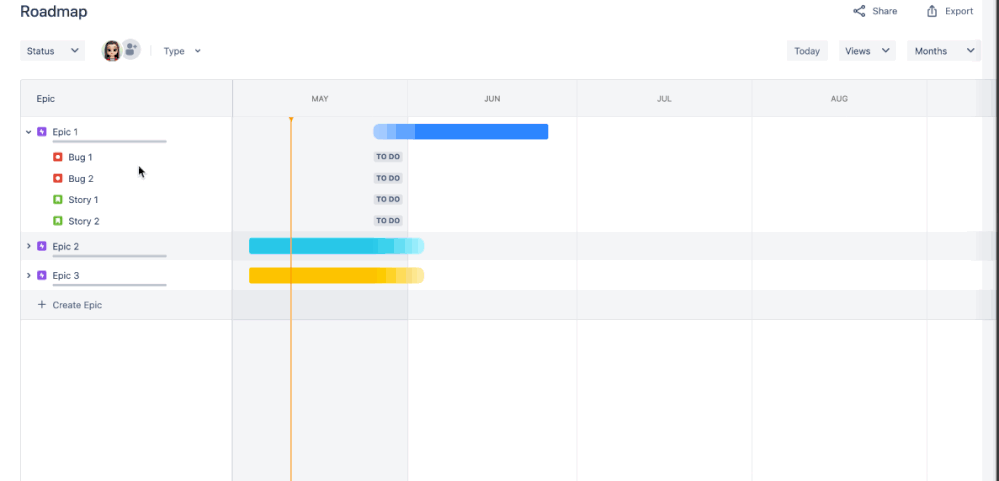This screenshot has height=481, width=999.
Task: Select the Epic 1 title
Action: [65, 132]
